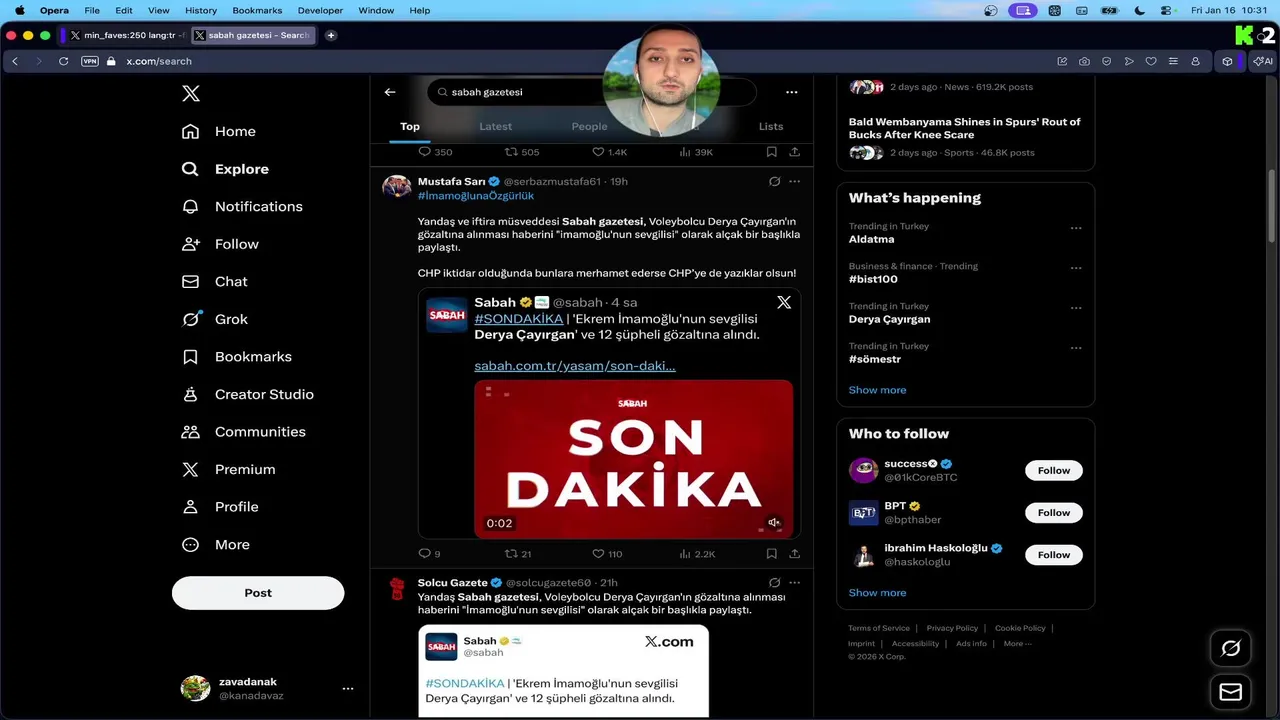1280x720 pixels.
Task: Open account switcher dots beside zavadanak
Action: (348, 689)
